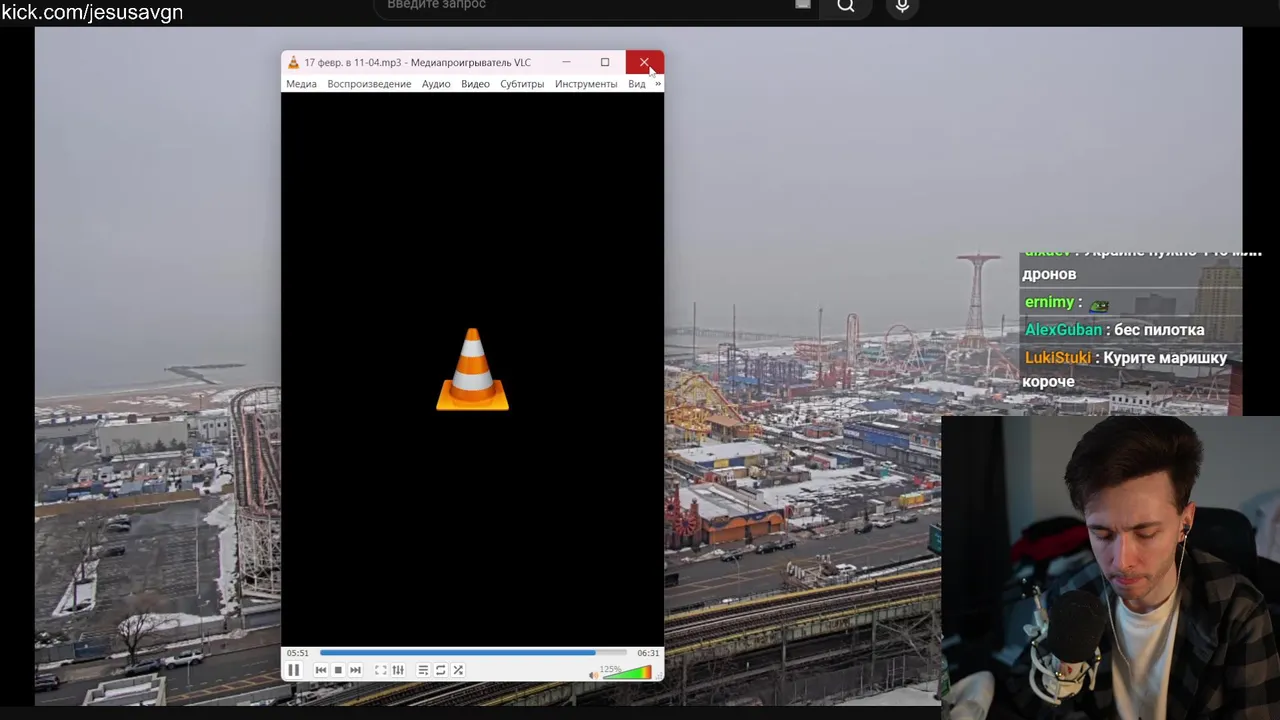Minimize the VLC window
The width and height of the screenshot is (1280, 720).
[566, 62]
